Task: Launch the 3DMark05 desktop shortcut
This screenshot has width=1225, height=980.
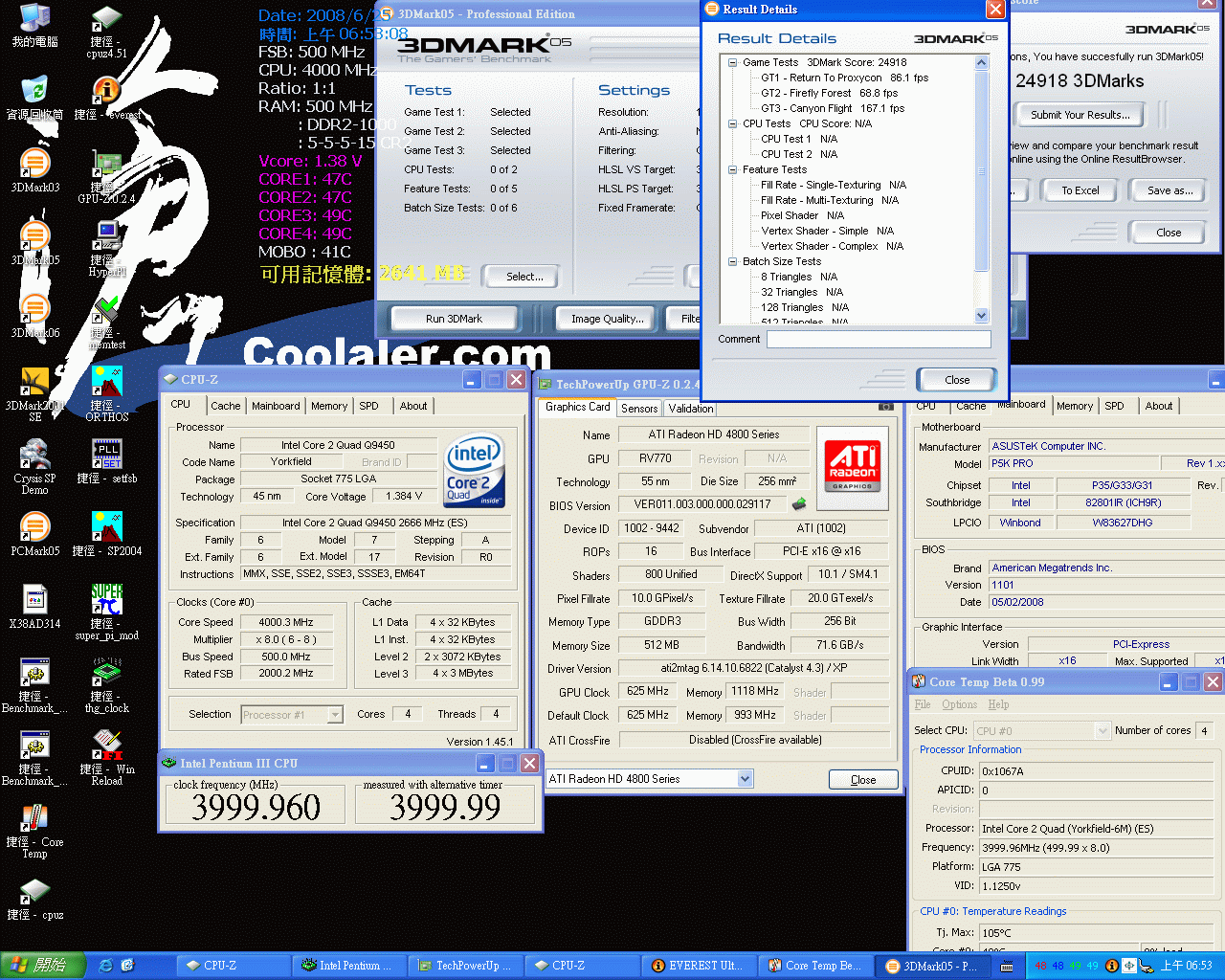Action: click(x=34, y=243)
